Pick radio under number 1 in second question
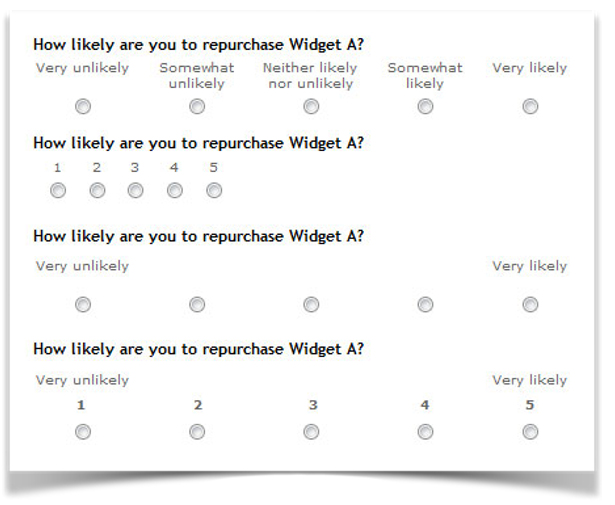The height and width of the screenshot is (505, 615). 58,191
